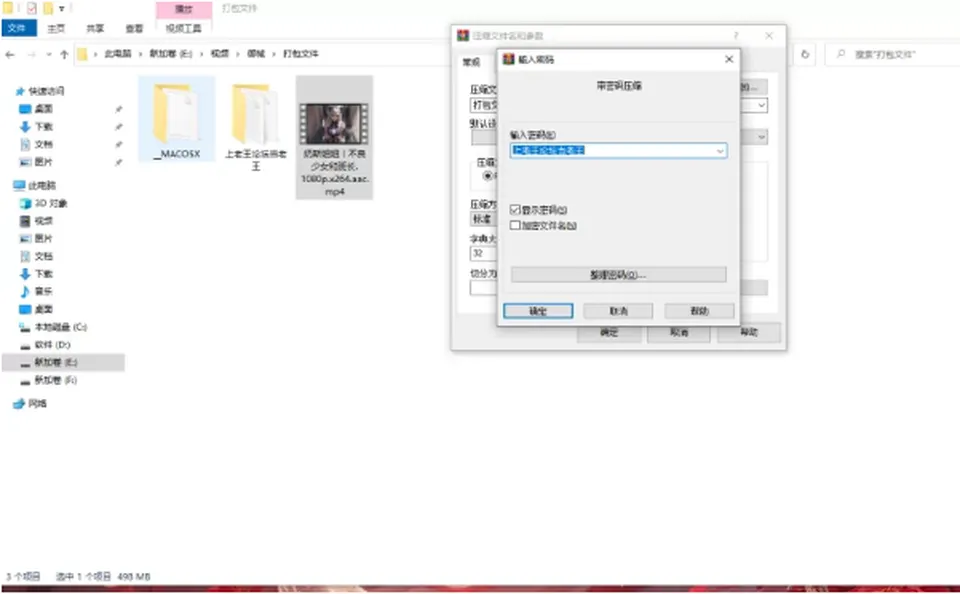The height and width of the screenshot is (594, 960).
Task: Click the Network (网络) icon in sidebar
Action: click(19, 404)
